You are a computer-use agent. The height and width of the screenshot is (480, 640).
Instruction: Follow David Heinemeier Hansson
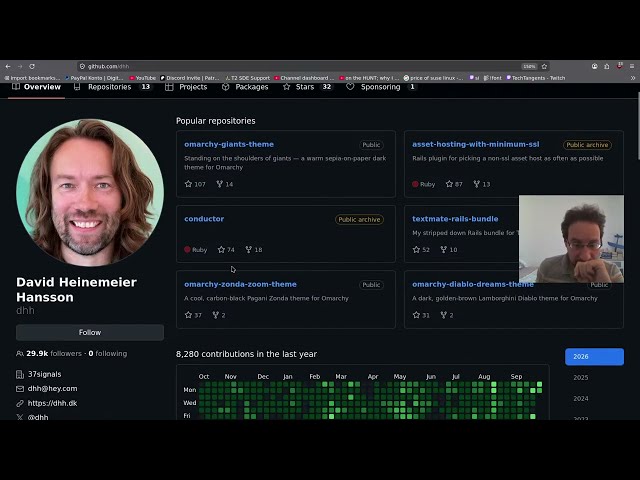90,333
